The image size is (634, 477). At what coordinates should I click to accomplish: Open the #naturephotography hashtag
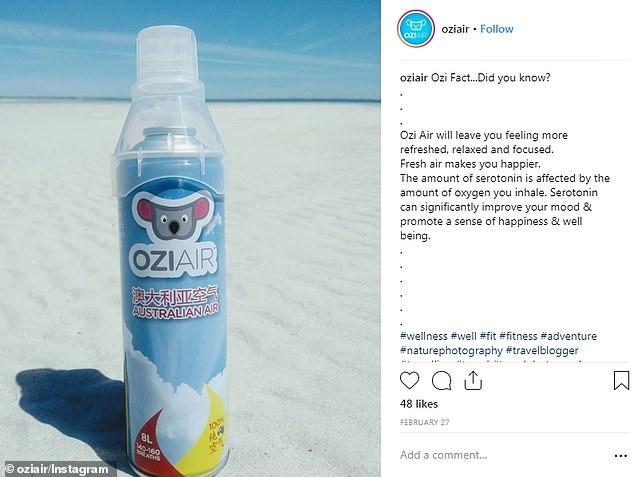click(x=451, y=350)
